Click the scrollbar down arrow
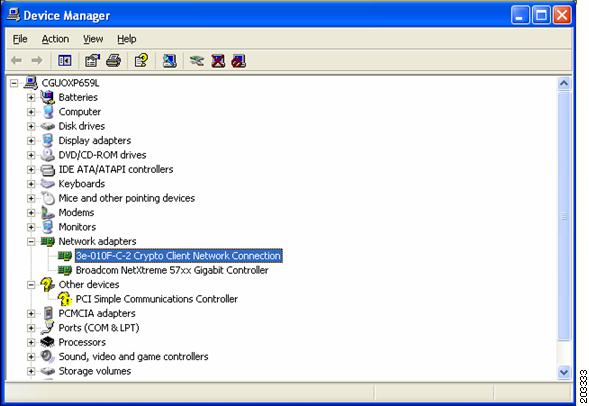This screenshot has height=406, width=589. (564, 372)
